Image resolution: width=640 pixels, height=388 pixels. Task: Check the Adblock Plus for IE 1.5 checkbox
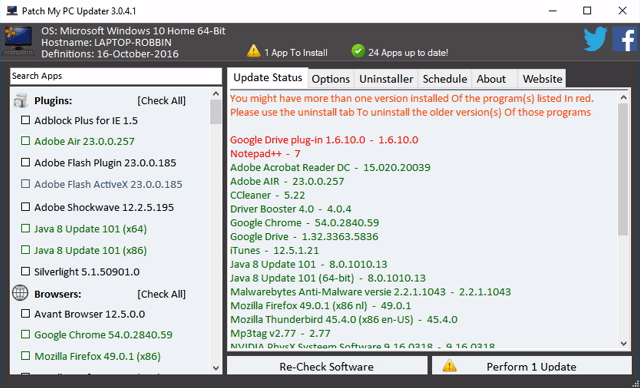coord(25,120)
